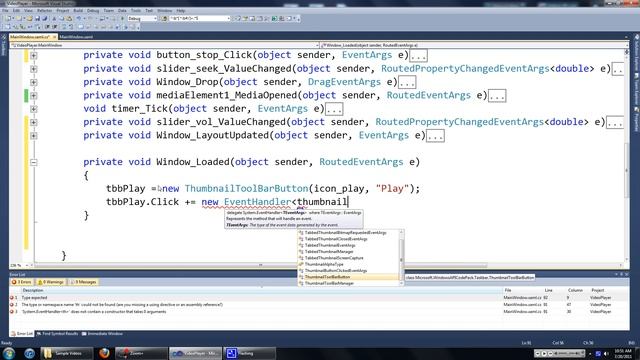Select TabbedThumbnailClosedEventArgs in IntelliSense list
The image size is (640, 360).
349,239
